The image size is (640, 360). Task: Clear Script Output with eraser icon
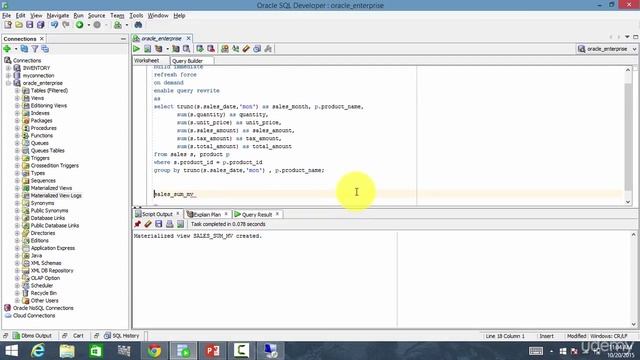click(148, 224)
